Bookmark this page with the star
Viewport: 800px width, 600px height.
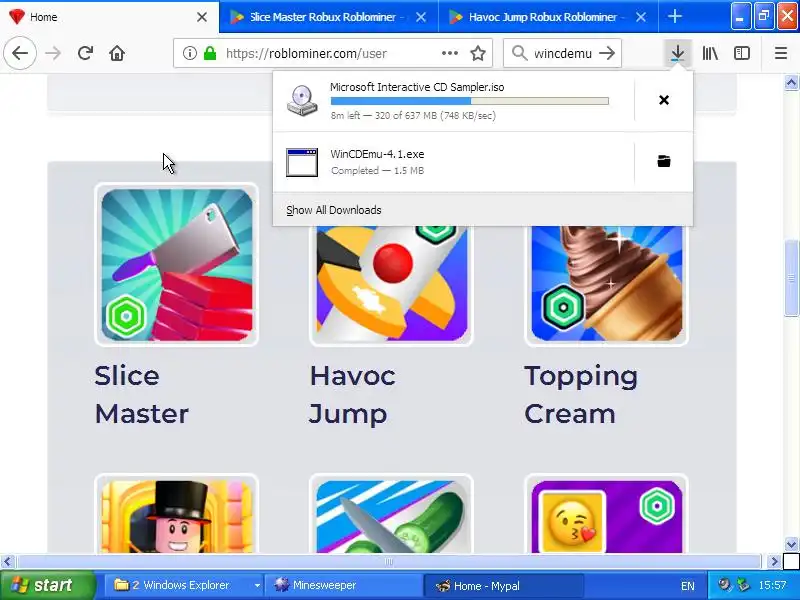click(478, 53)
